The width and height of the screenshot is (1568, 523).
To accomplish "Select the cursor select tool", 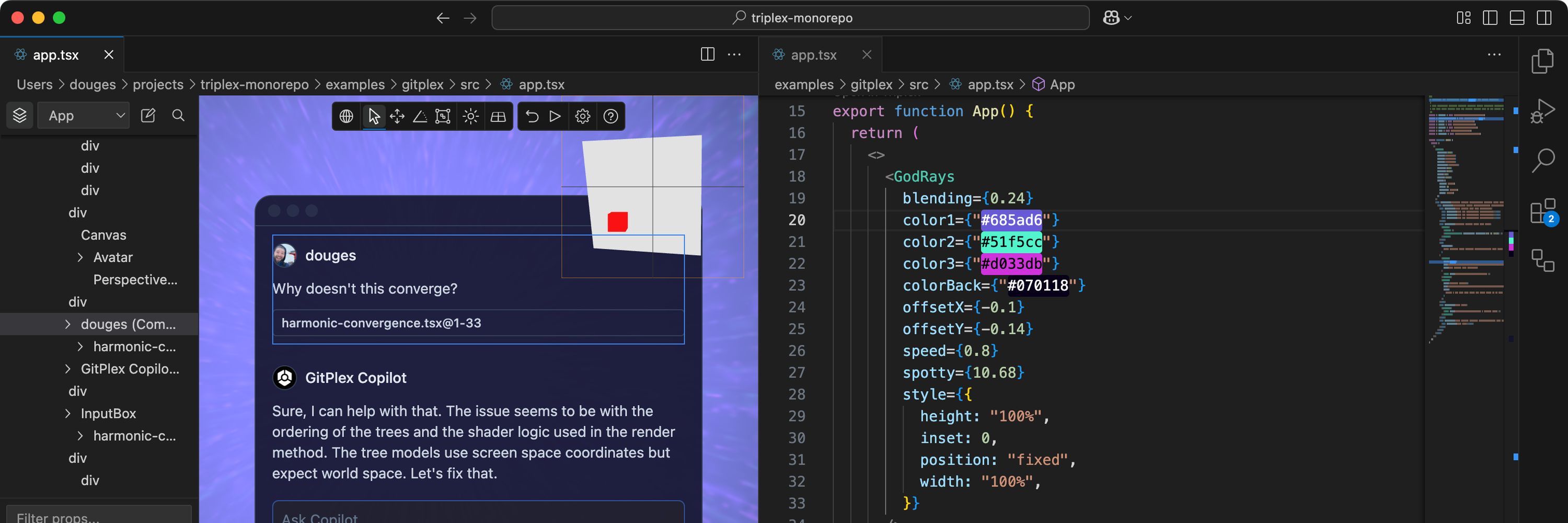I will 374,116.
